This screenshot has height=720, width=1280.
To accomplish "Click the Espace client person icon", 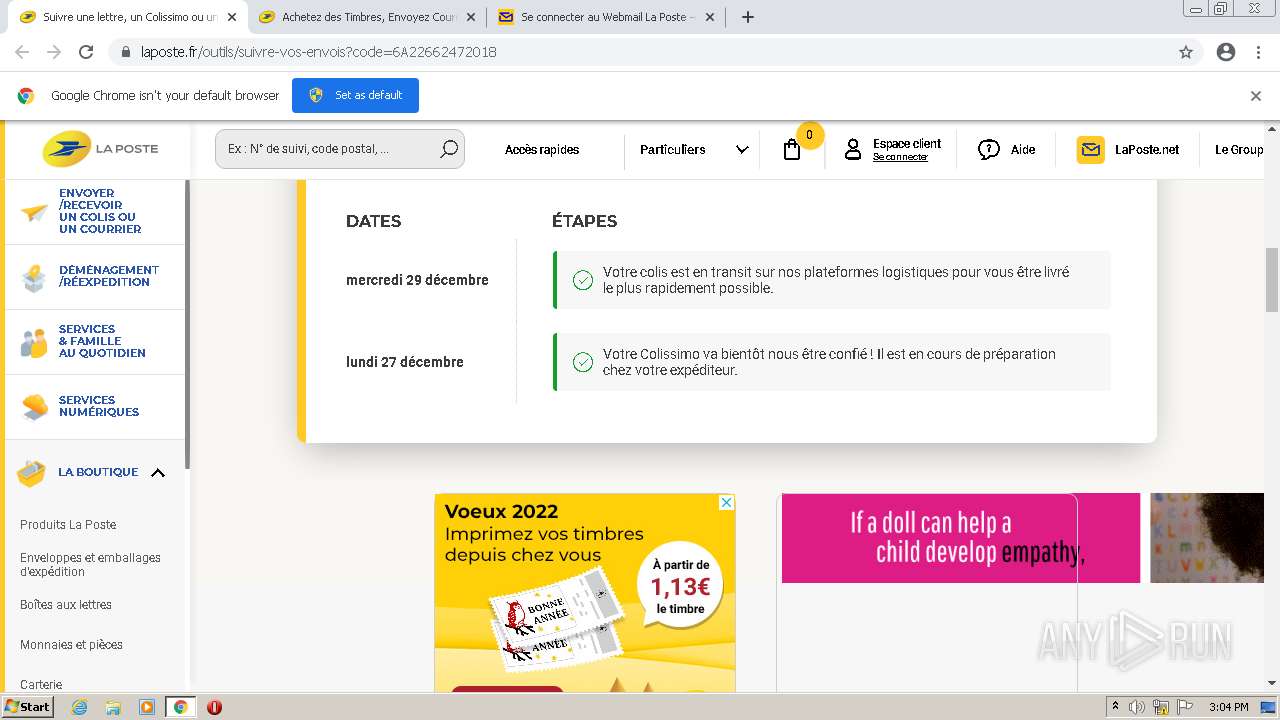I will [853, 150].
